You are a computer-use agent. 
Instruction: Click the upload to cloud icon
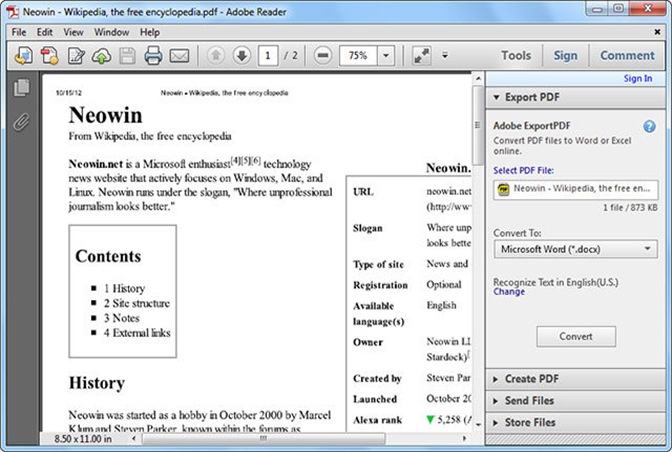101,56
